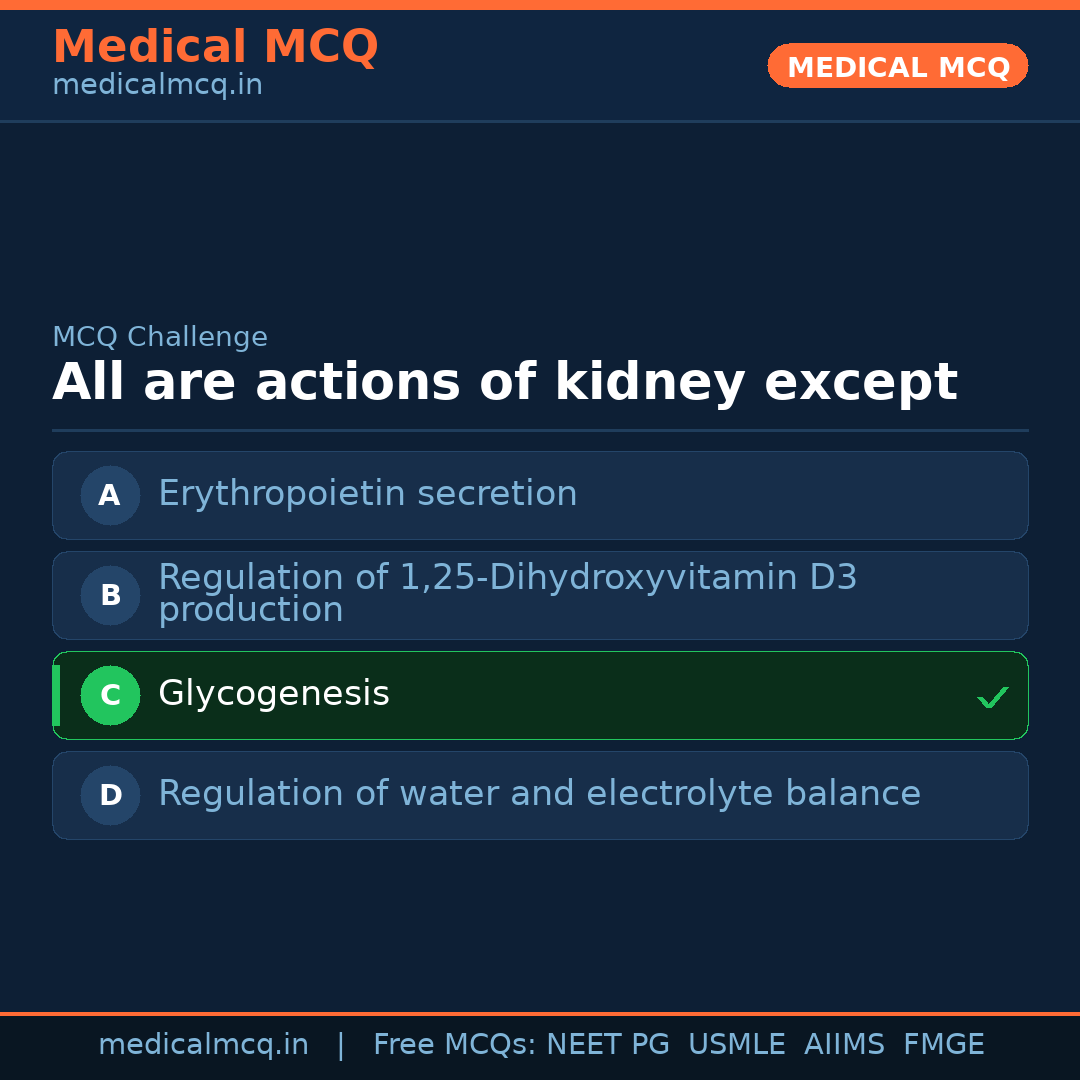Select the Erythropoietin secretion option

[367, 494]
